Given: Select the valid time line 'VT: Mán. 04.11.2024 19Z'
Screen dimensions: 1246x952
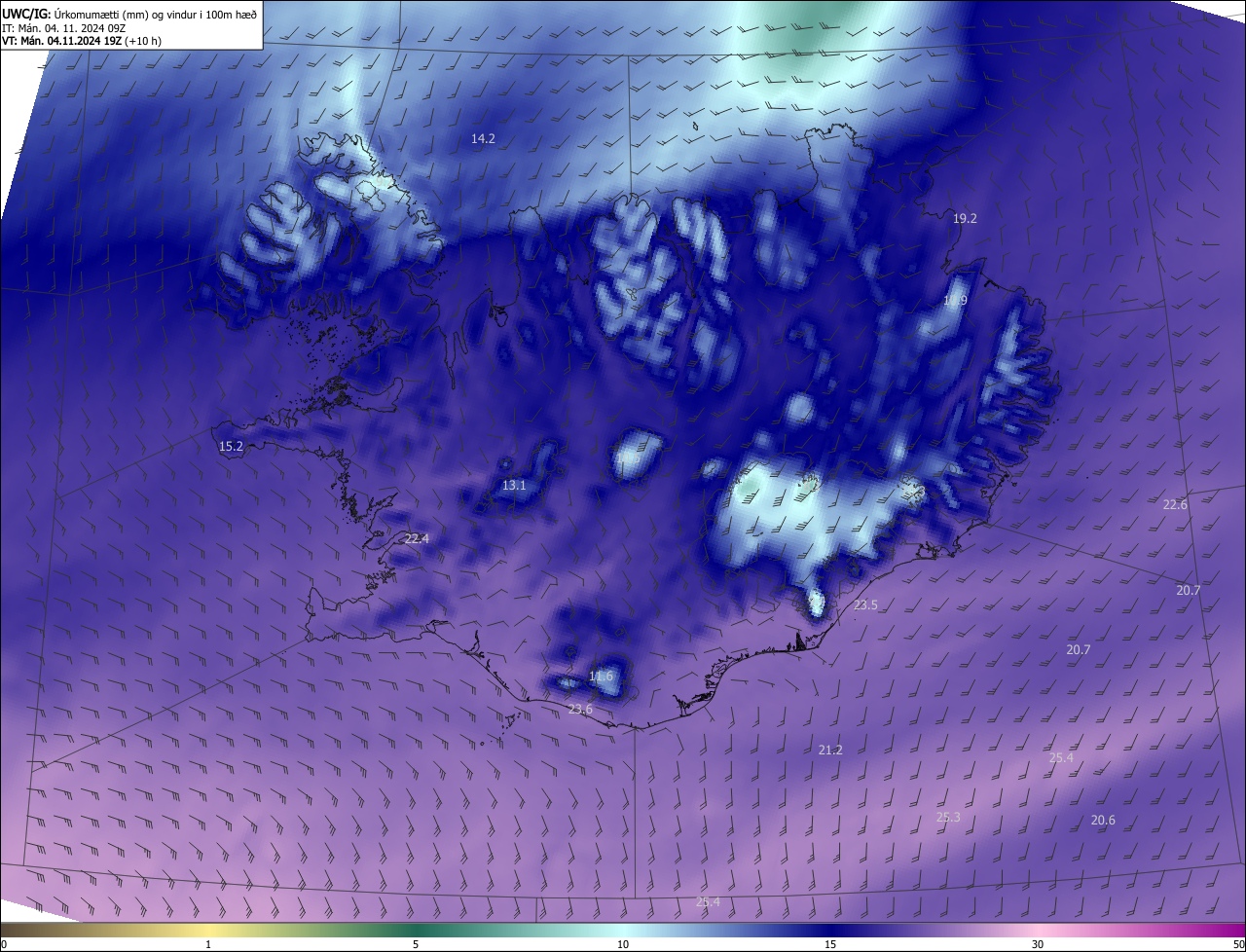Looking at the screenshot, I should point(82,41).
